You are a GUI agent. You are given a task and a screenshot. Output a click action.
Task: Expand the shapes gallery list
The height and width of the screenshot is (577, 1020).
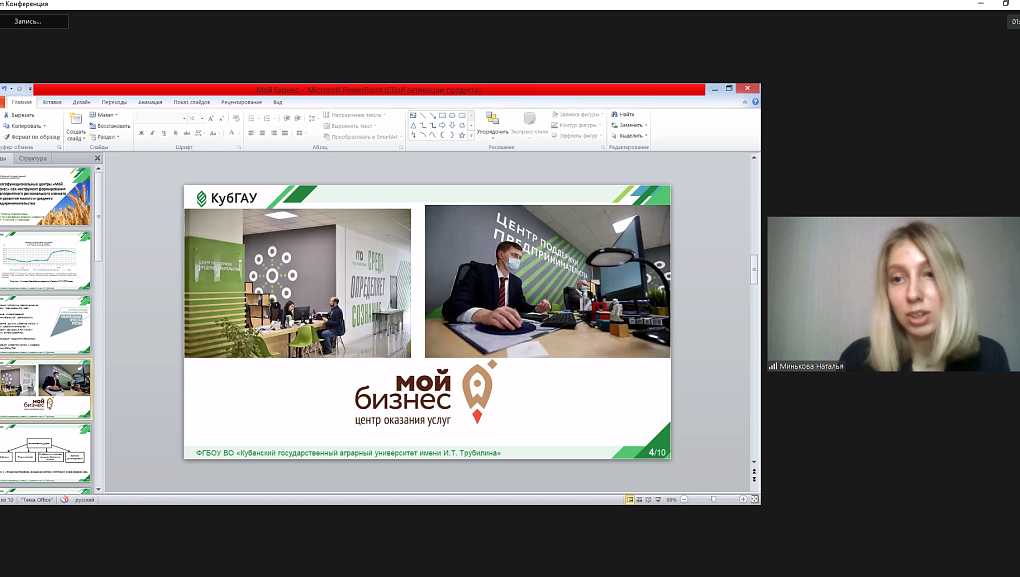click(x=472, y=136)
